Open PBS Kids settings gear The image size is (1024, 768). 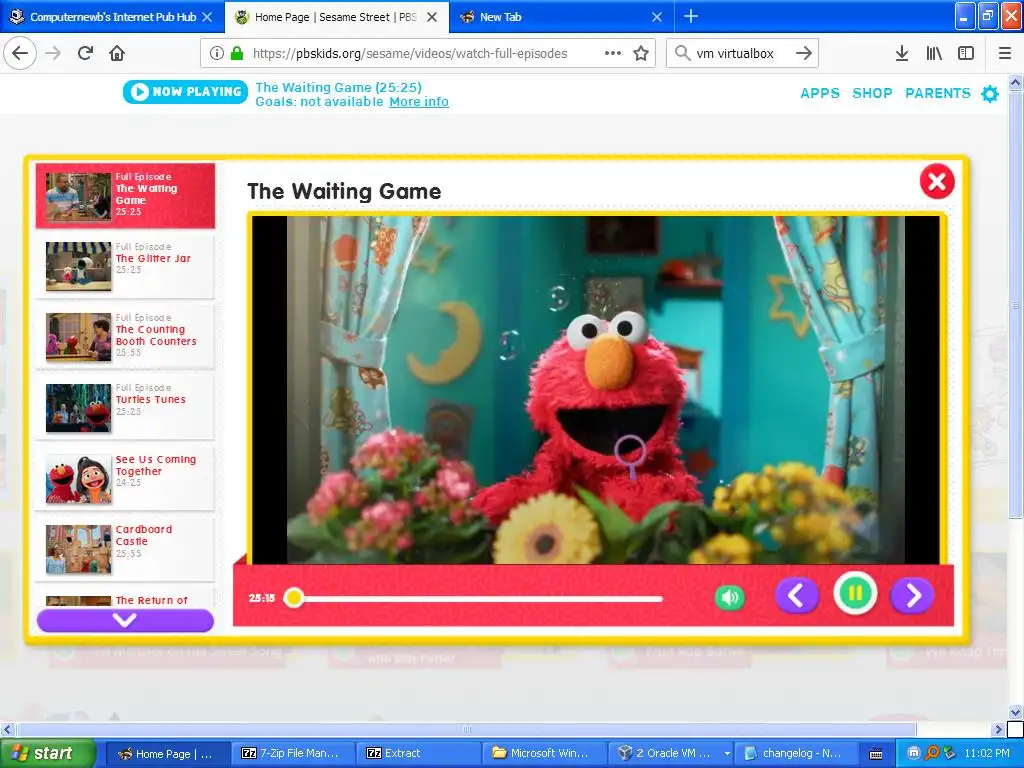coord(990,94)
